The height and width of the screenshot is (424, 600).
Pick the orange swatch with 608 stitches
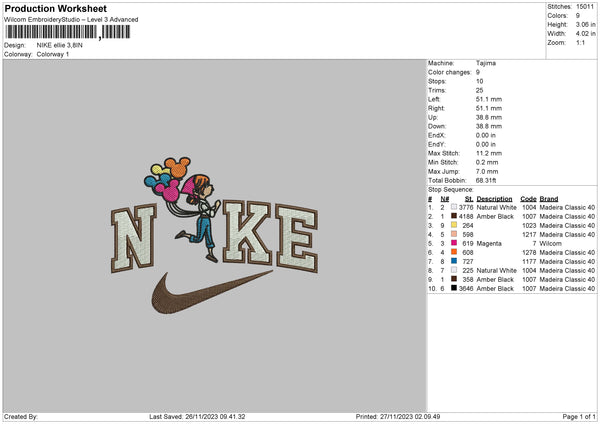point(454,252)
